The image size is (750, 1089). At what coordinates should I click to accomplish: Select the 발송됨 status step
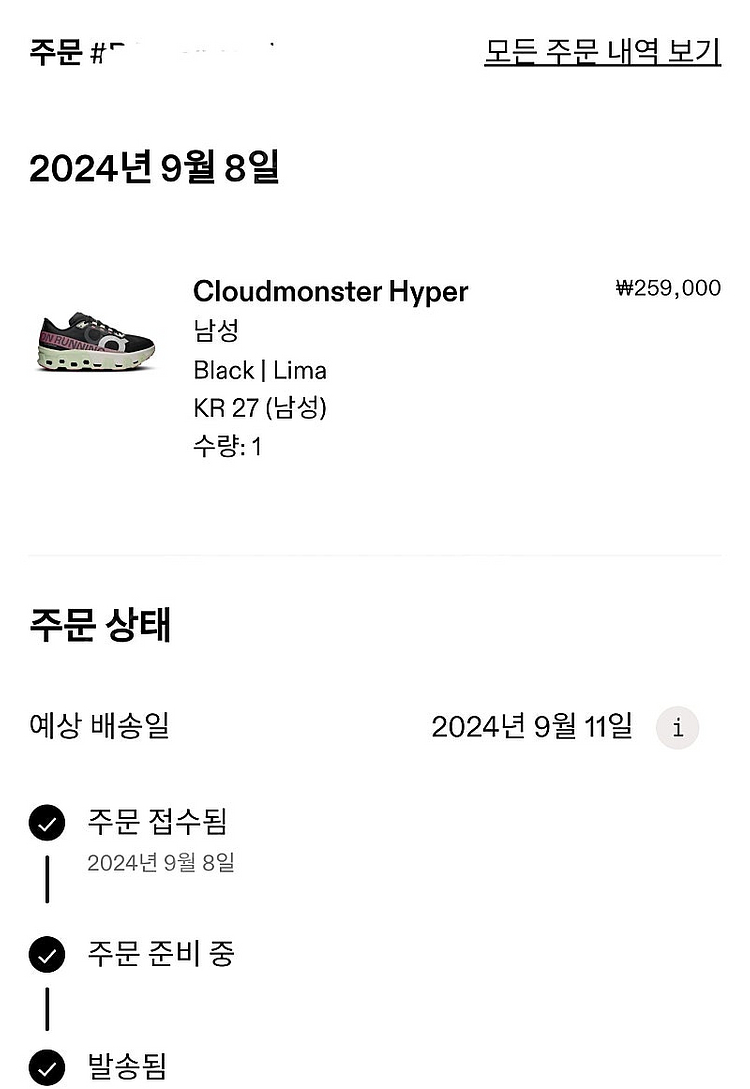tap(126, 1066)
